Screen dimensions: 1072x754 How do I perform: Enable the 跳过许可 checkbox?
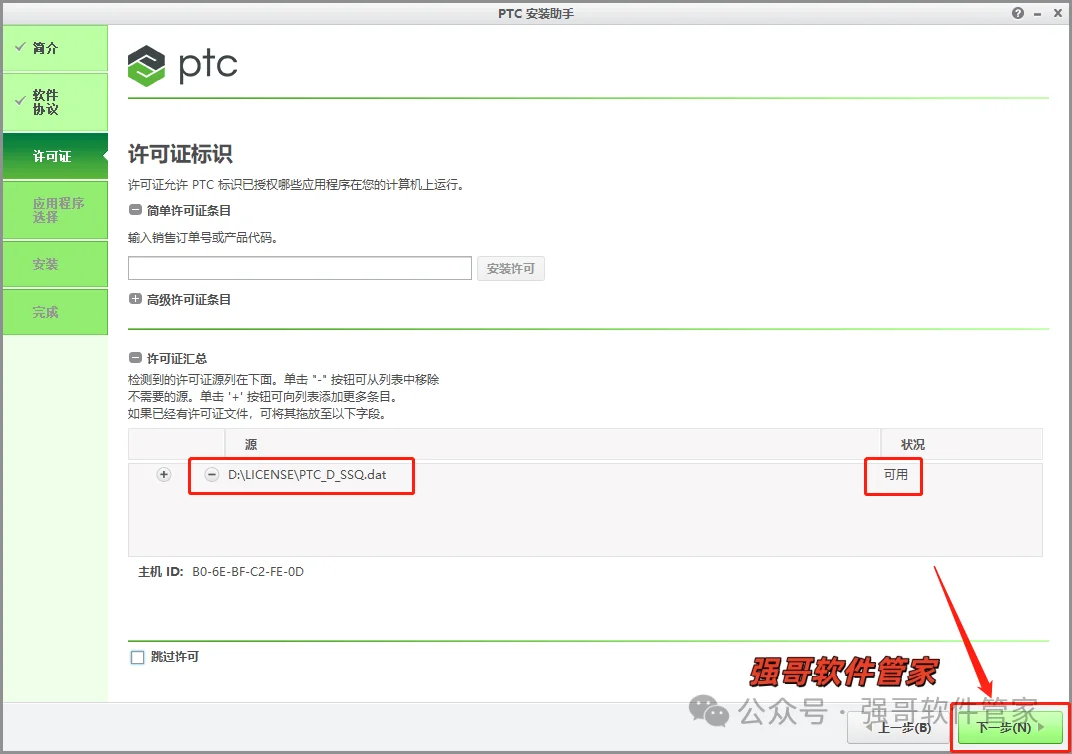(x=137, y=657)
